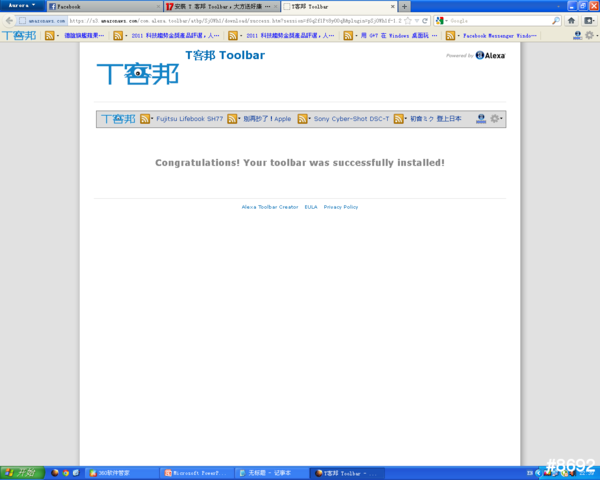Click the fourth RSS feed icon in the browser toolbar
Screen dimensions: 600x480
pyautogui.click(x=348, y=36)
